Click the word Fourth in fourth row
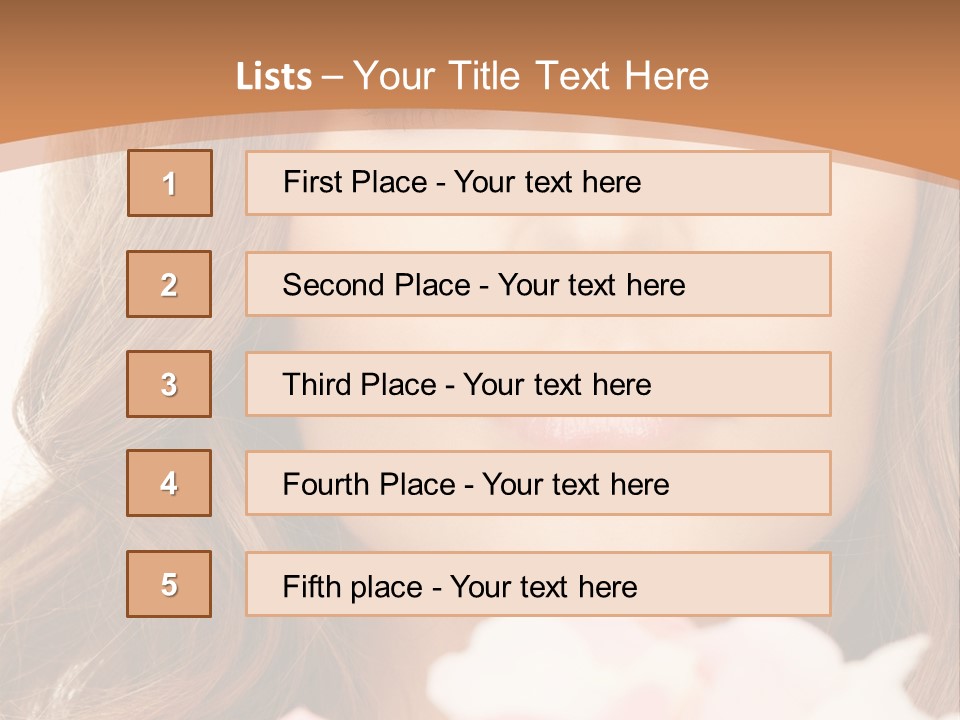 327,485
